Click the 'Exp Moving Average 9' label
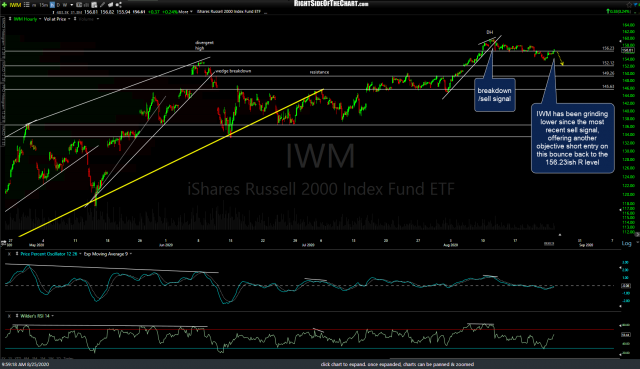Screen dimensions: 640x369 click(106, 254)
